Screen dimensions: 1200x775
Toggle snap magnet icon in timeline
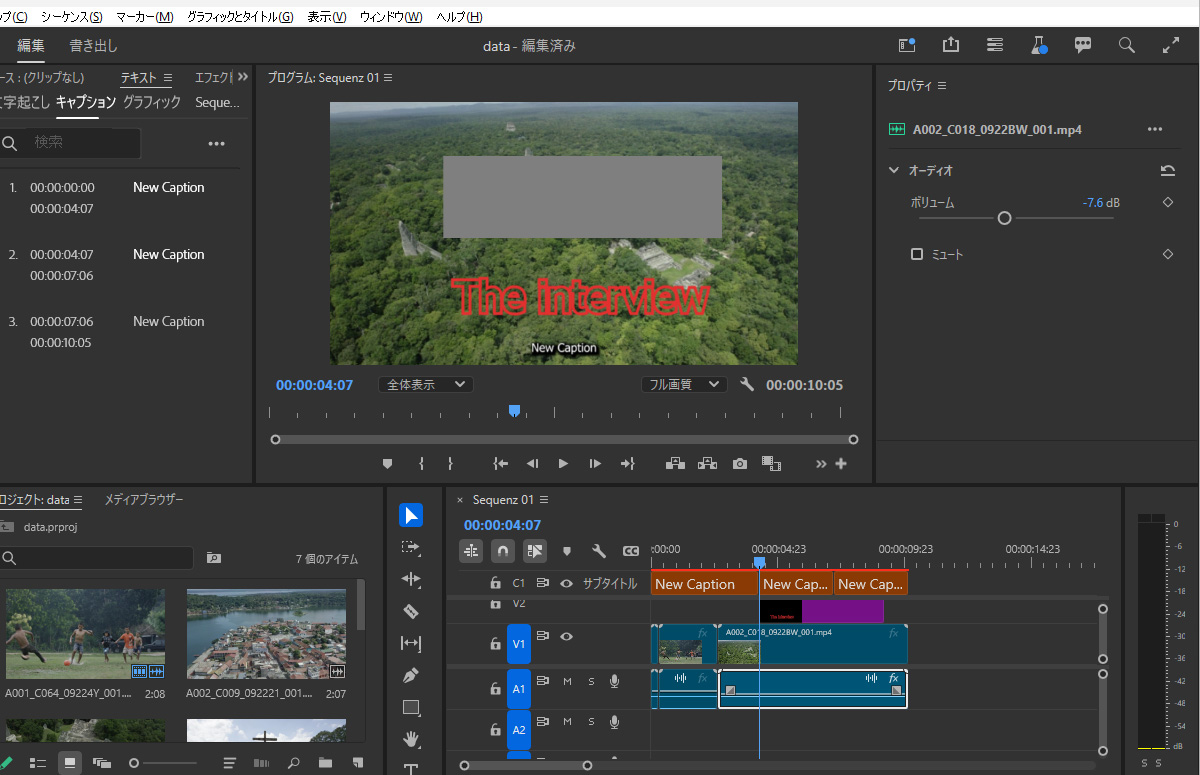pyautogui.click(x=503, y=551)
